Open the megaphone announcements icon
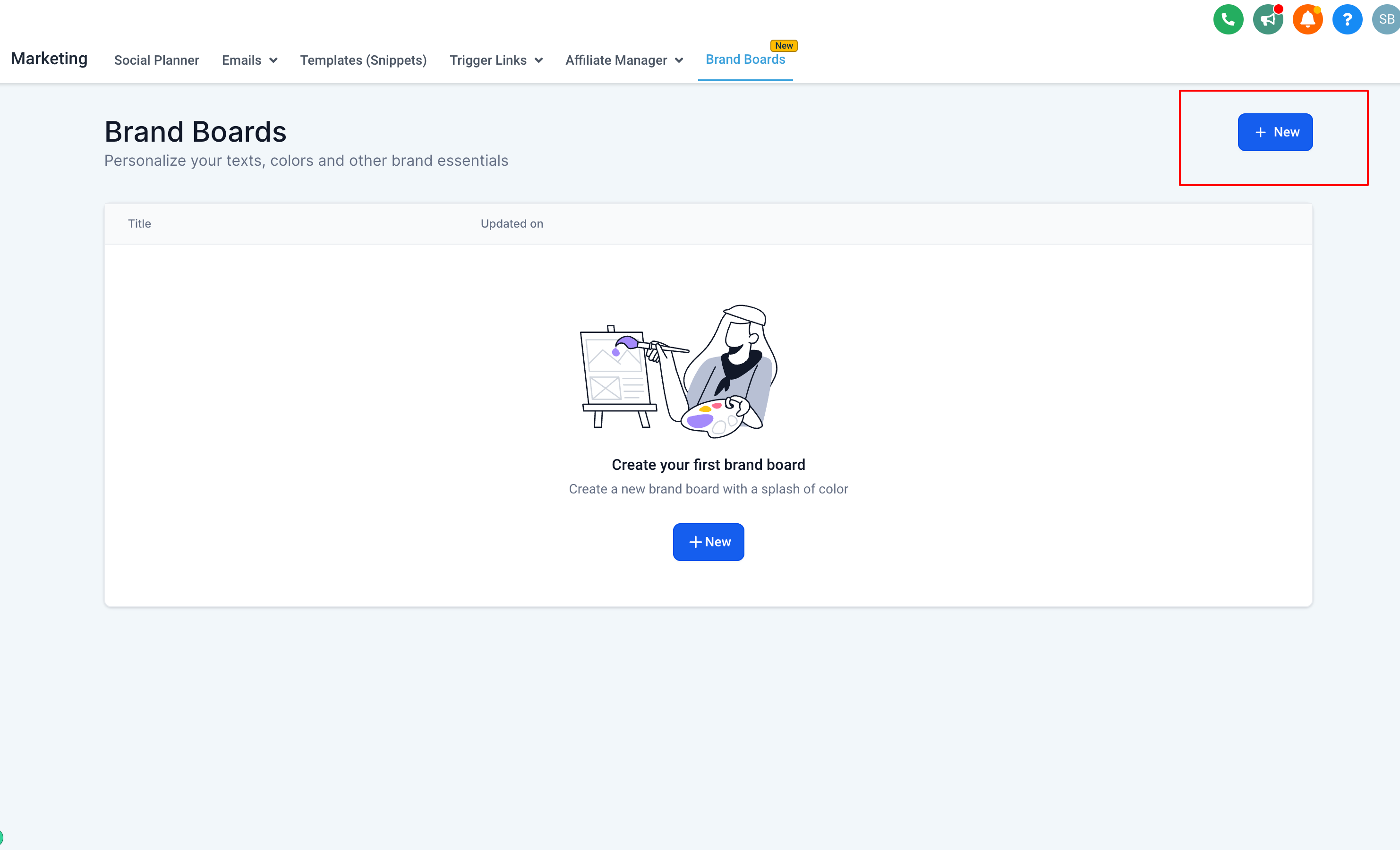Screen dimensions: 1400x850 point(1268,20)
